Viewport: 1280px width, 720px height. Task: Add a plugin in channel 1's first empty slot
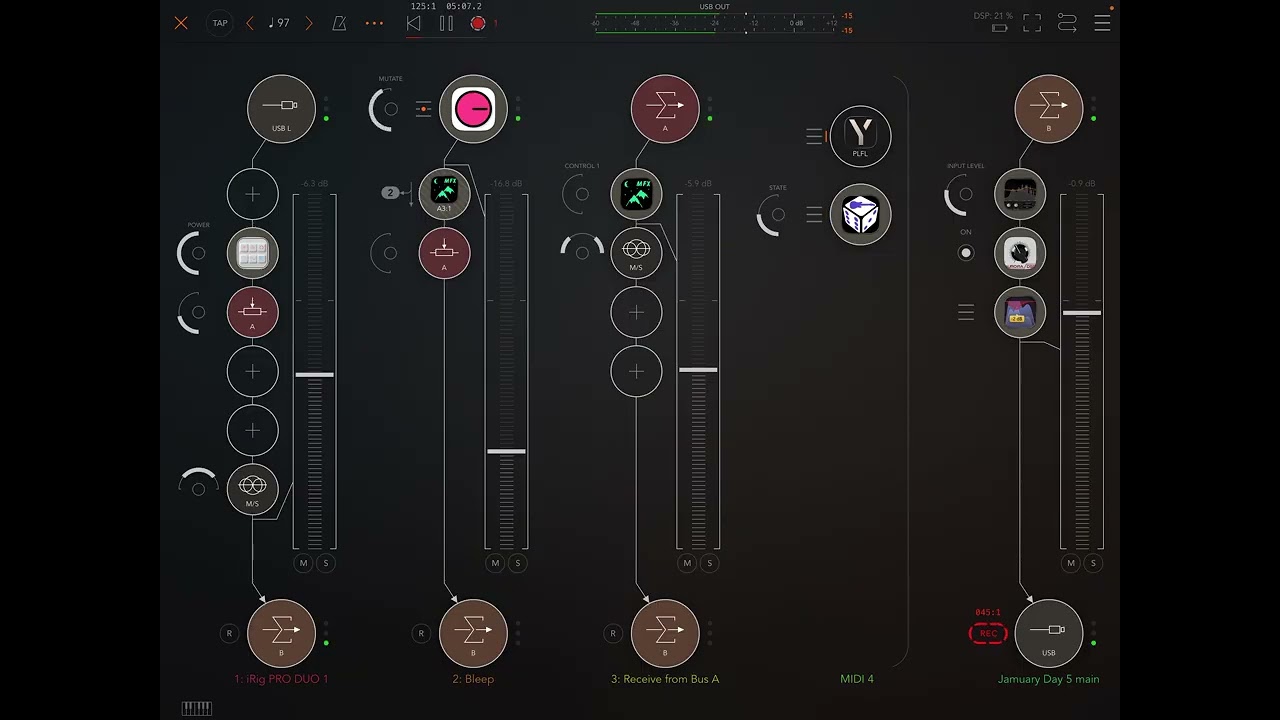[x=253, y=194]
